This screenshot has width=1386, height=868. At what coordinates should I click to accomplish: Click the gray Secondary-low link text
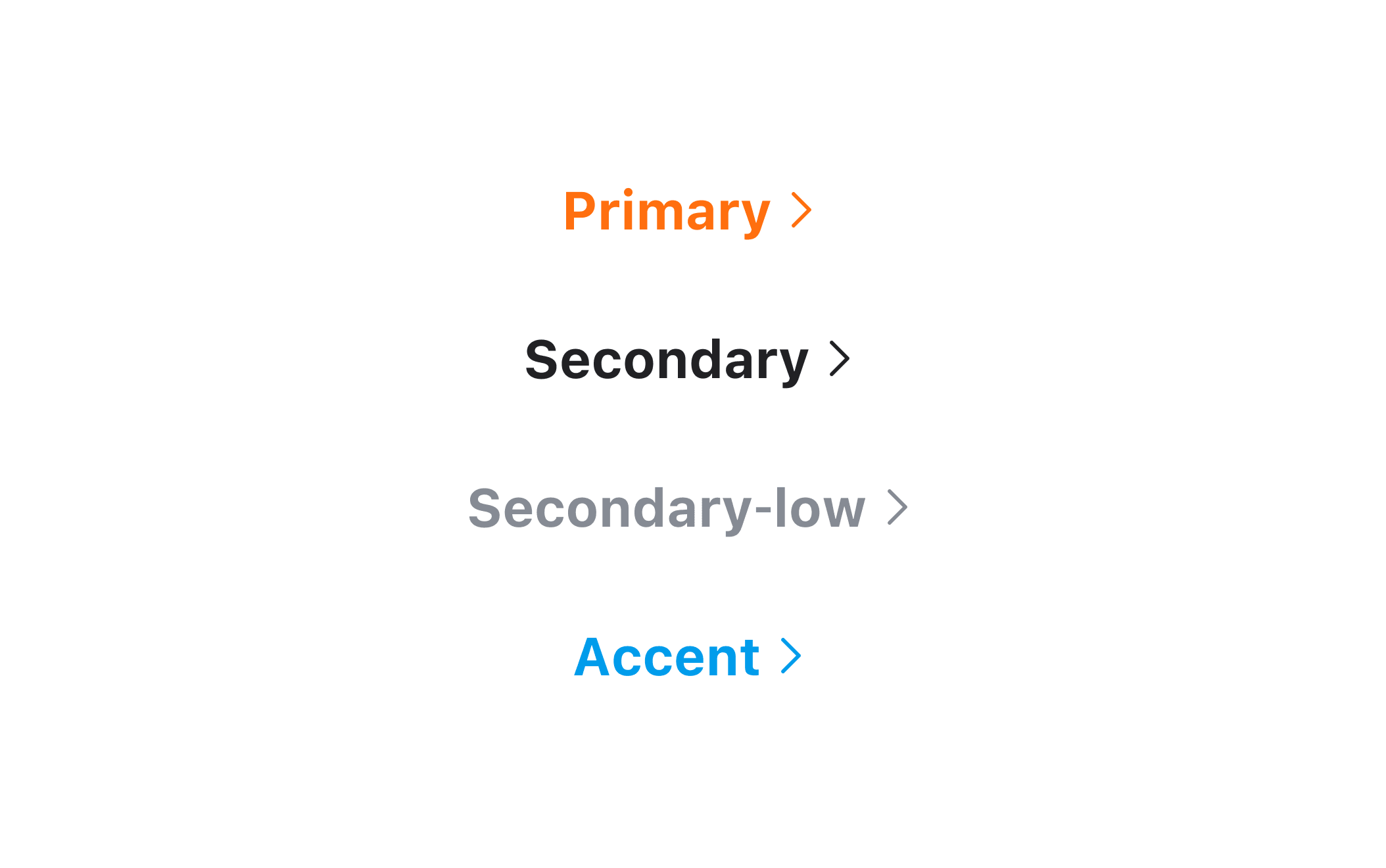click(x=666, y=509)
